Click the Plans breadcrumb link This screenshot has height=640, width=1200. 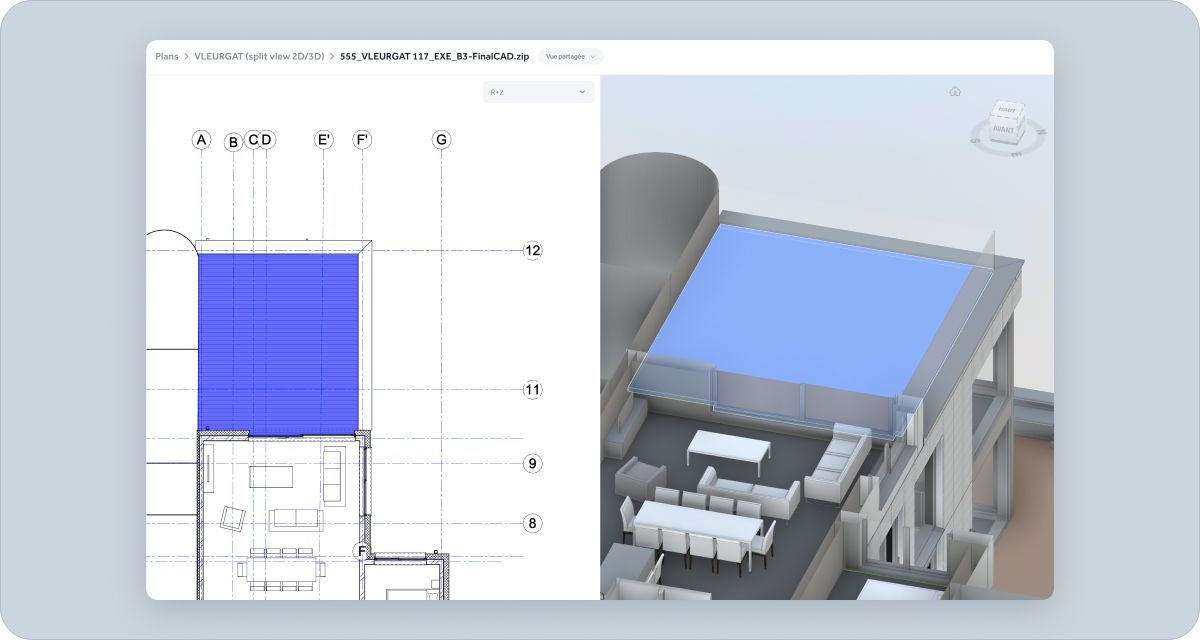(166, 56)
